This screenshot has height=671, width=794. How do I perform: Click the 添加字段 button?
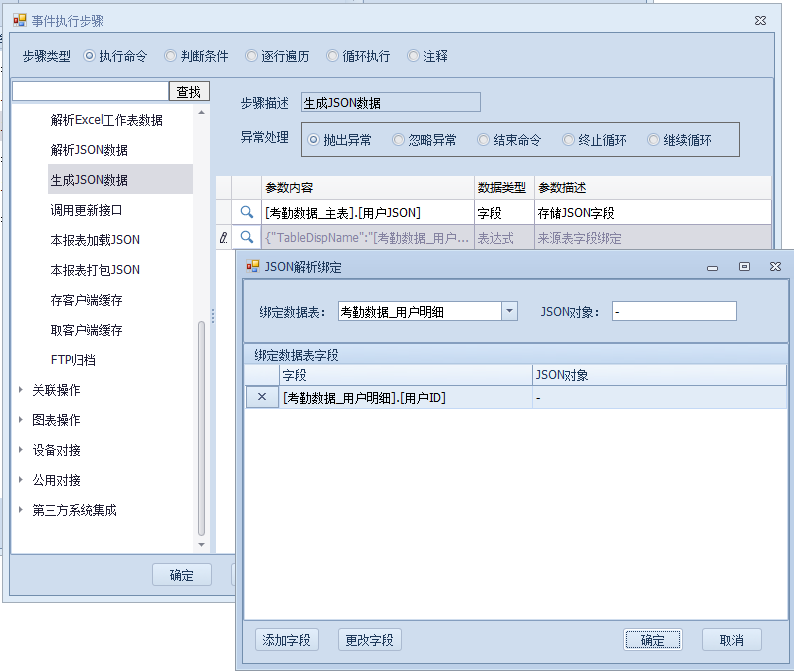coord(286,640)
